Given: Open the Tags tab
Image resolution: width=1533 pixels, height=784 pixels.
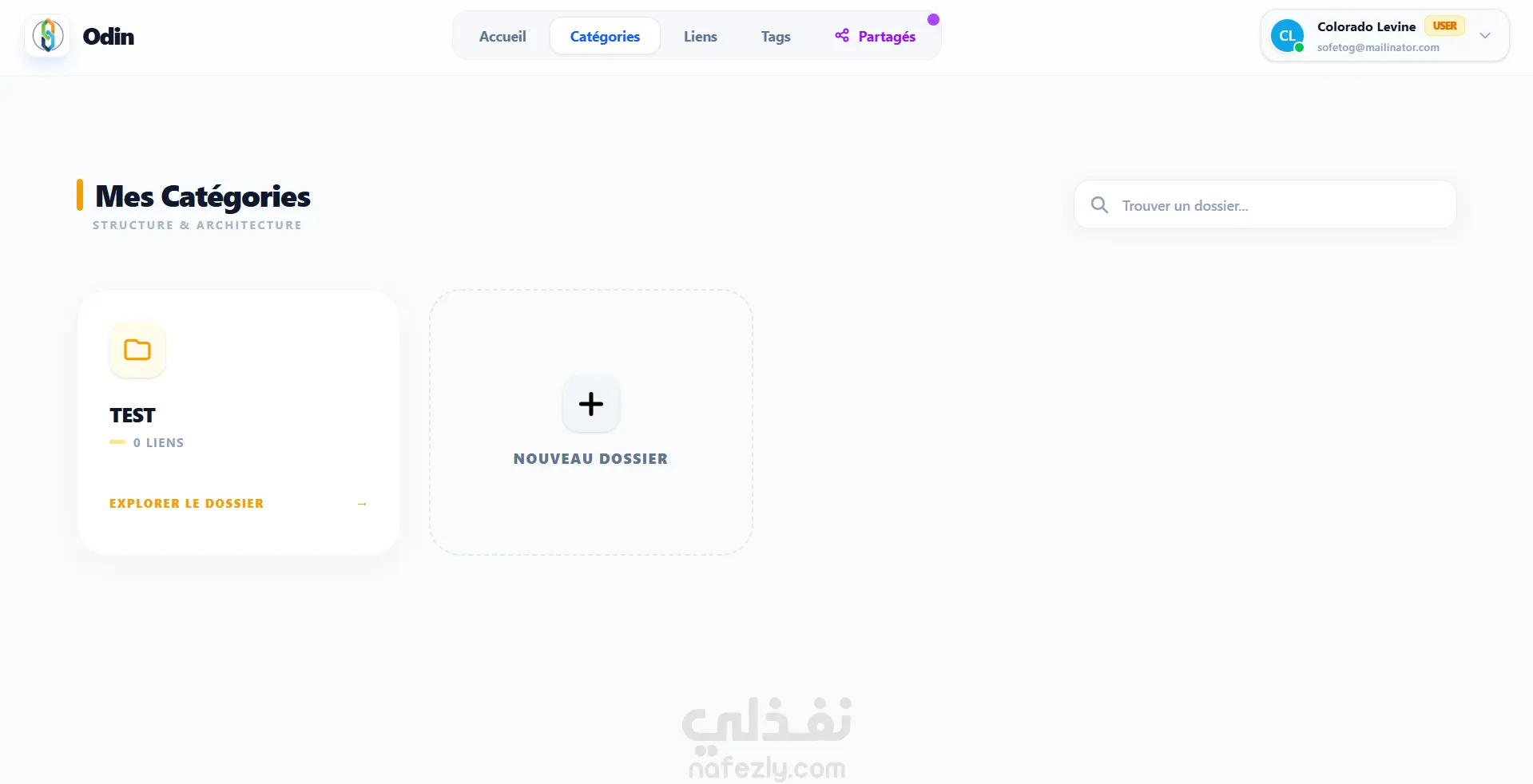Looking at the screenshot, I should [x=776, y=36].
